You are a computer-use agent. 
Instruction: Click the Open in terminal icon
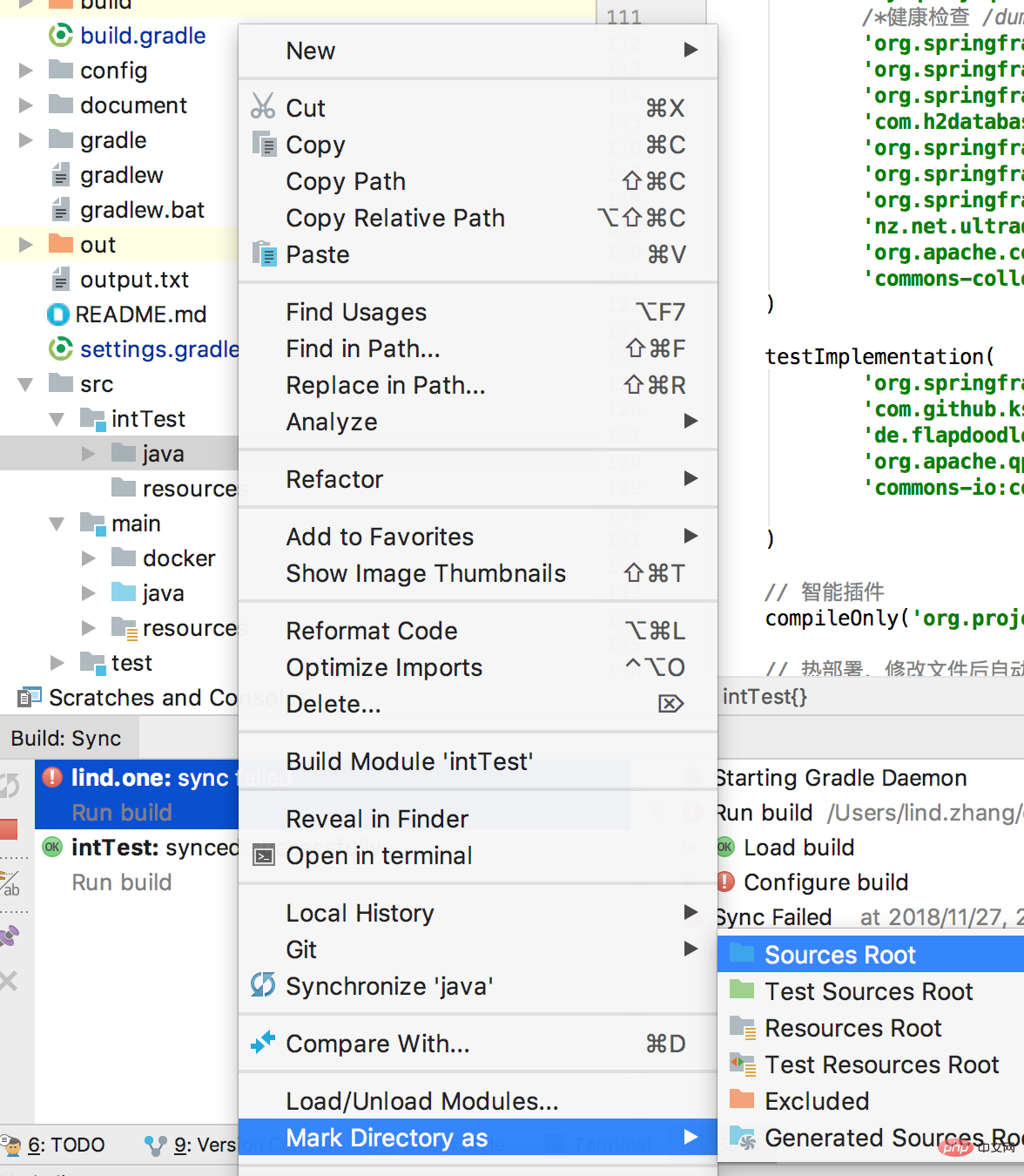point(263,855)
